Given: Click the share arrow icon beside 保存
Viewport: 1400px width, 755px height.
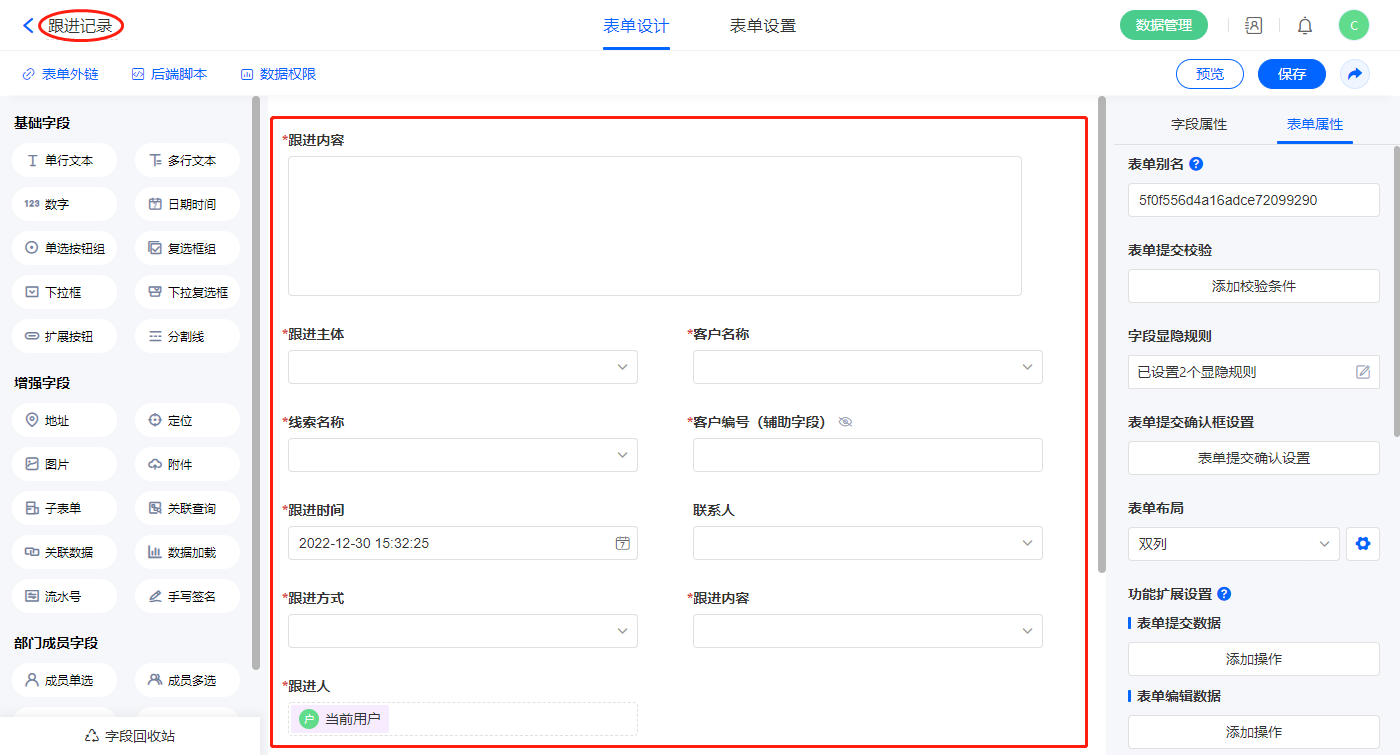Looking at the screenshot, I should [x=1355, y=74].
